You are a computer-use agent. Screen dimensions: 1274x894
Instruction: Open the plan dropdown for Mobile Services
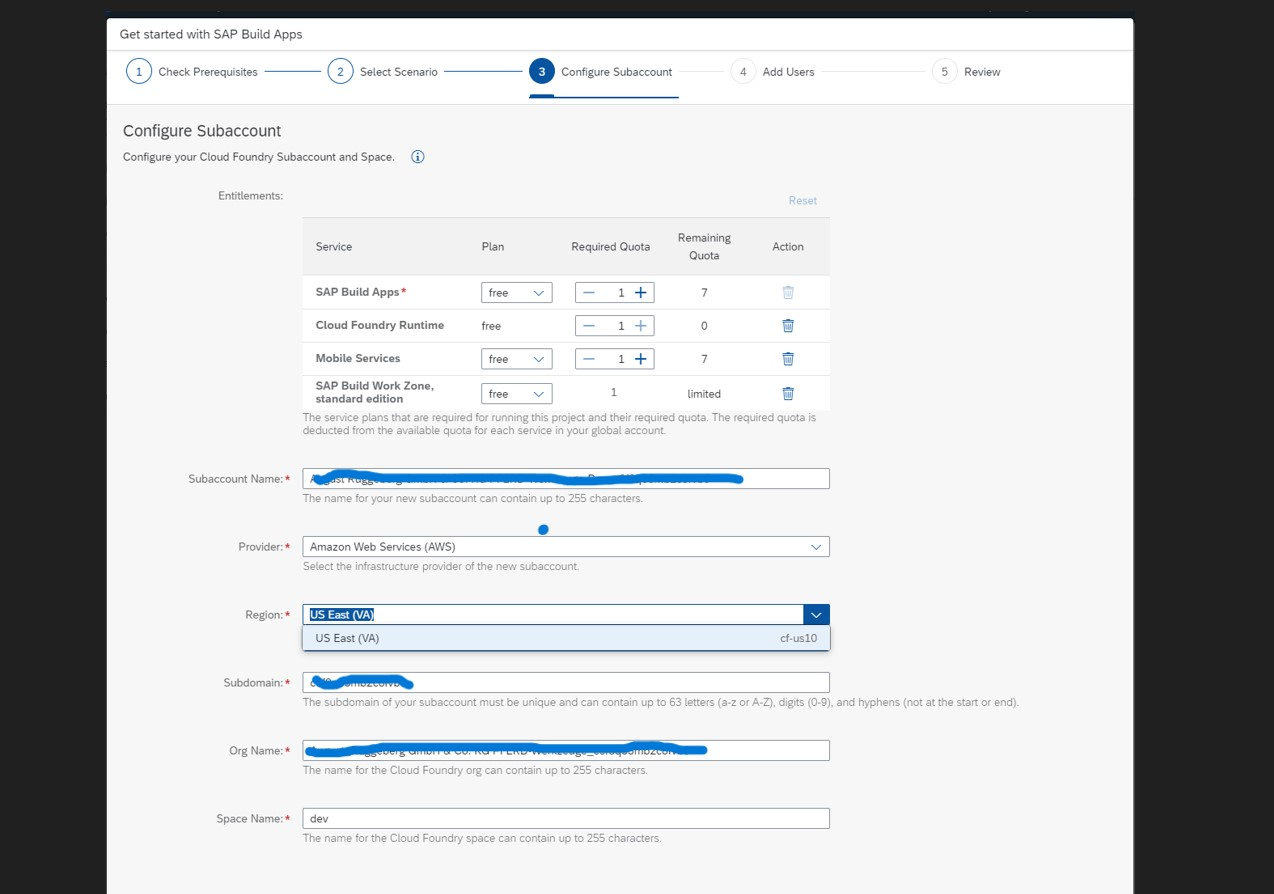click(516, 359)
